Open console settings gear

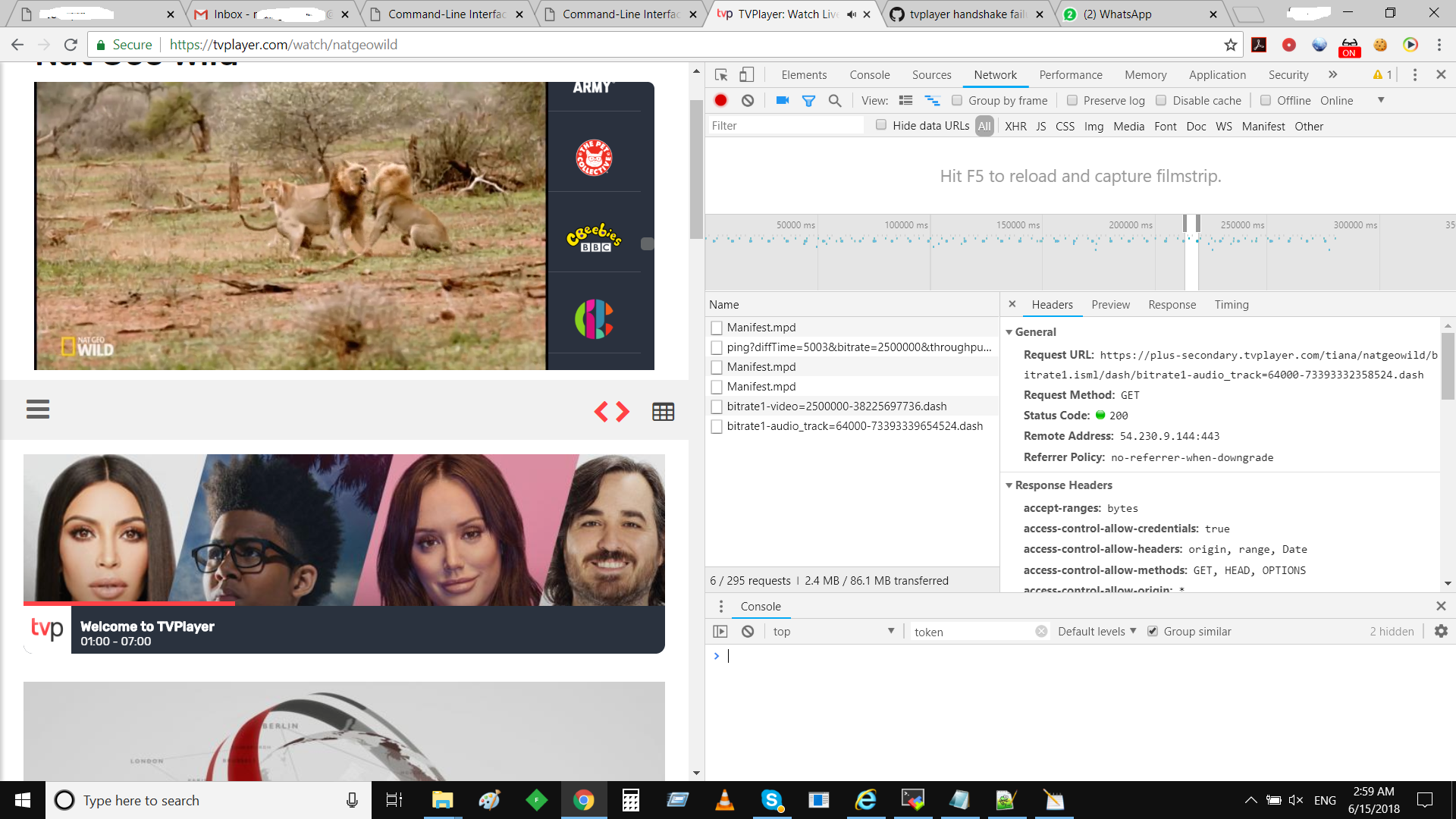1441,631
